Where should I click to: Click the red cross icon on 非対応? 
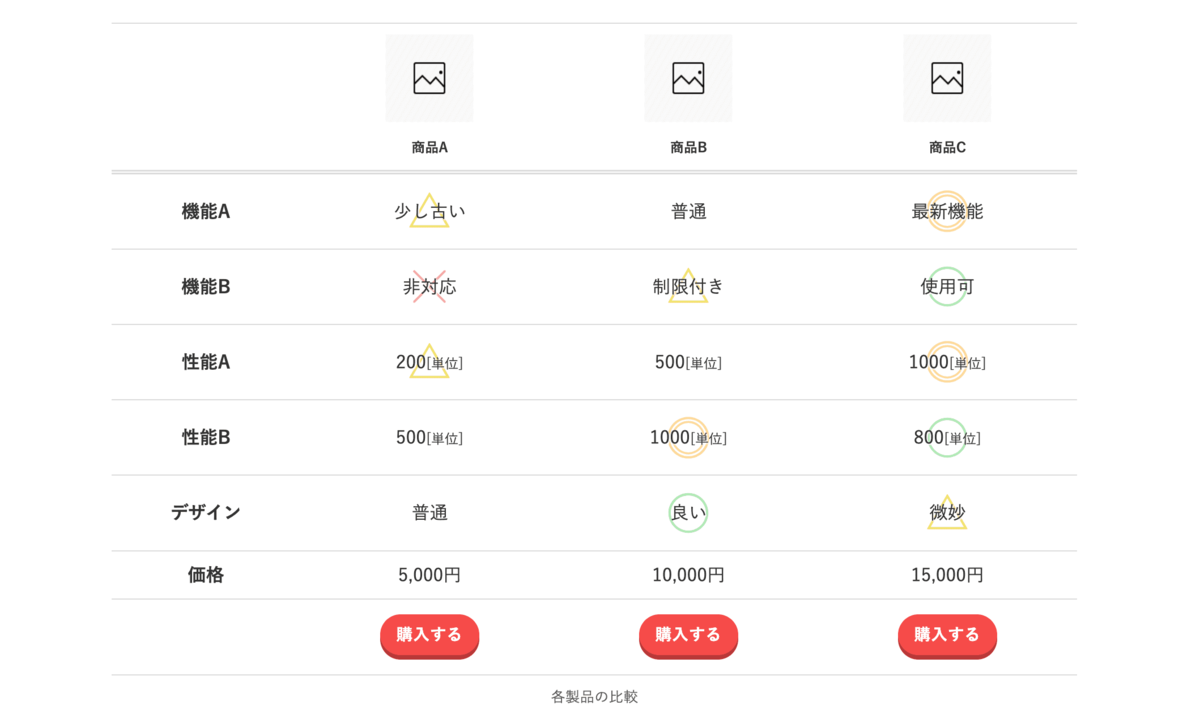pyautogui.click(x=429, y=287)
